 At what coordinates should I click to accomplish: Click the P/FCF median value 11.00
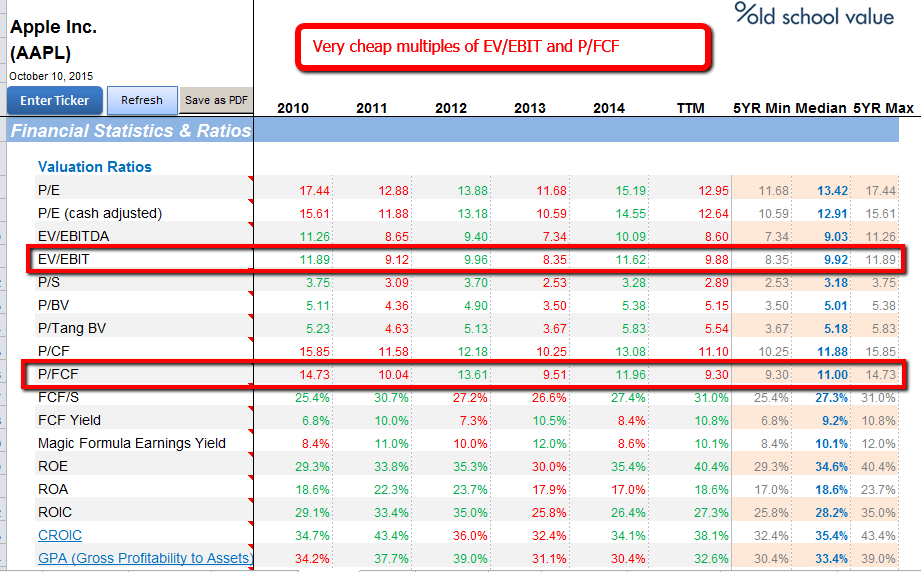(x=832, y=375)
